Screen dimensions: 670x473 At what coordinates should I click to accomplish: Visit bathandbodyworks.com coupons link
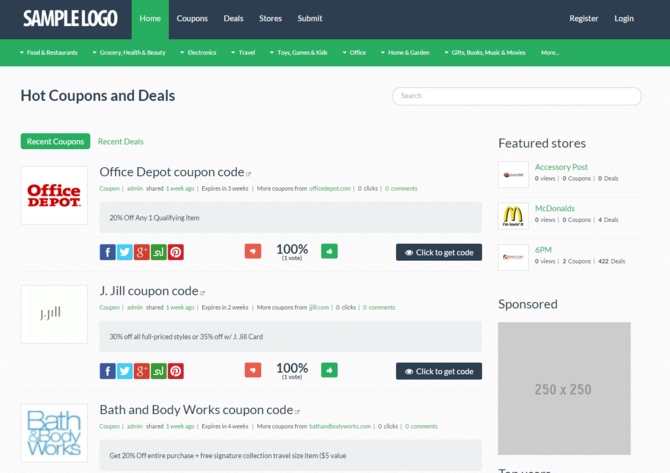coord(340,426)
